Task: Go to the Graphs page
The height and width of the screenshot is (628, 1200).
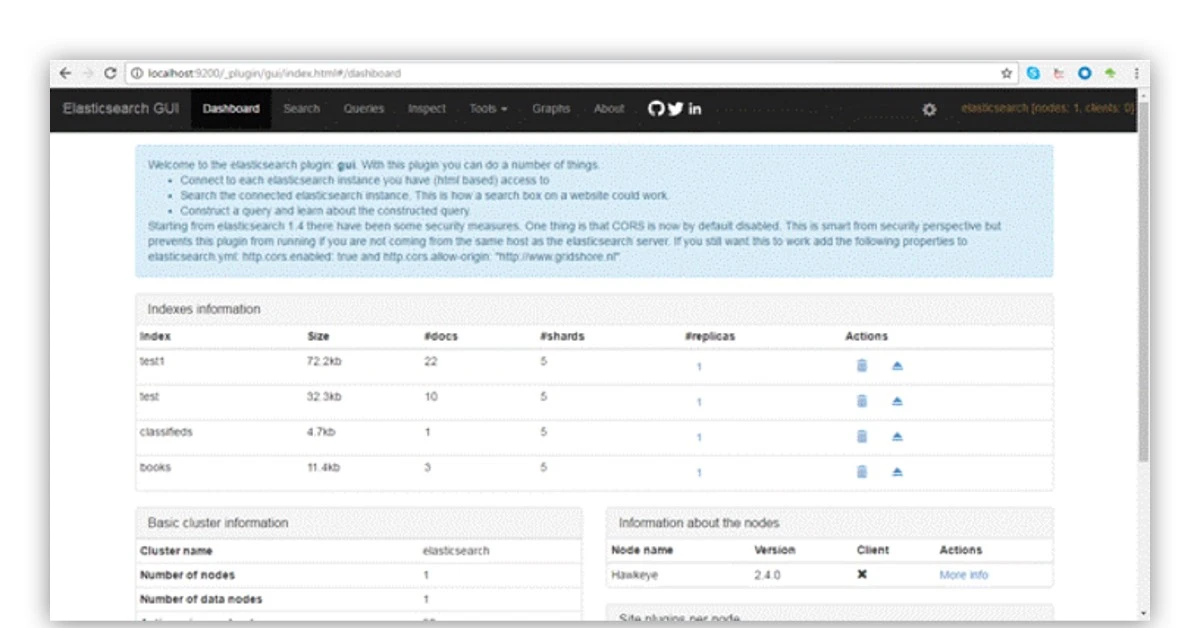Action: coord(550,109)
